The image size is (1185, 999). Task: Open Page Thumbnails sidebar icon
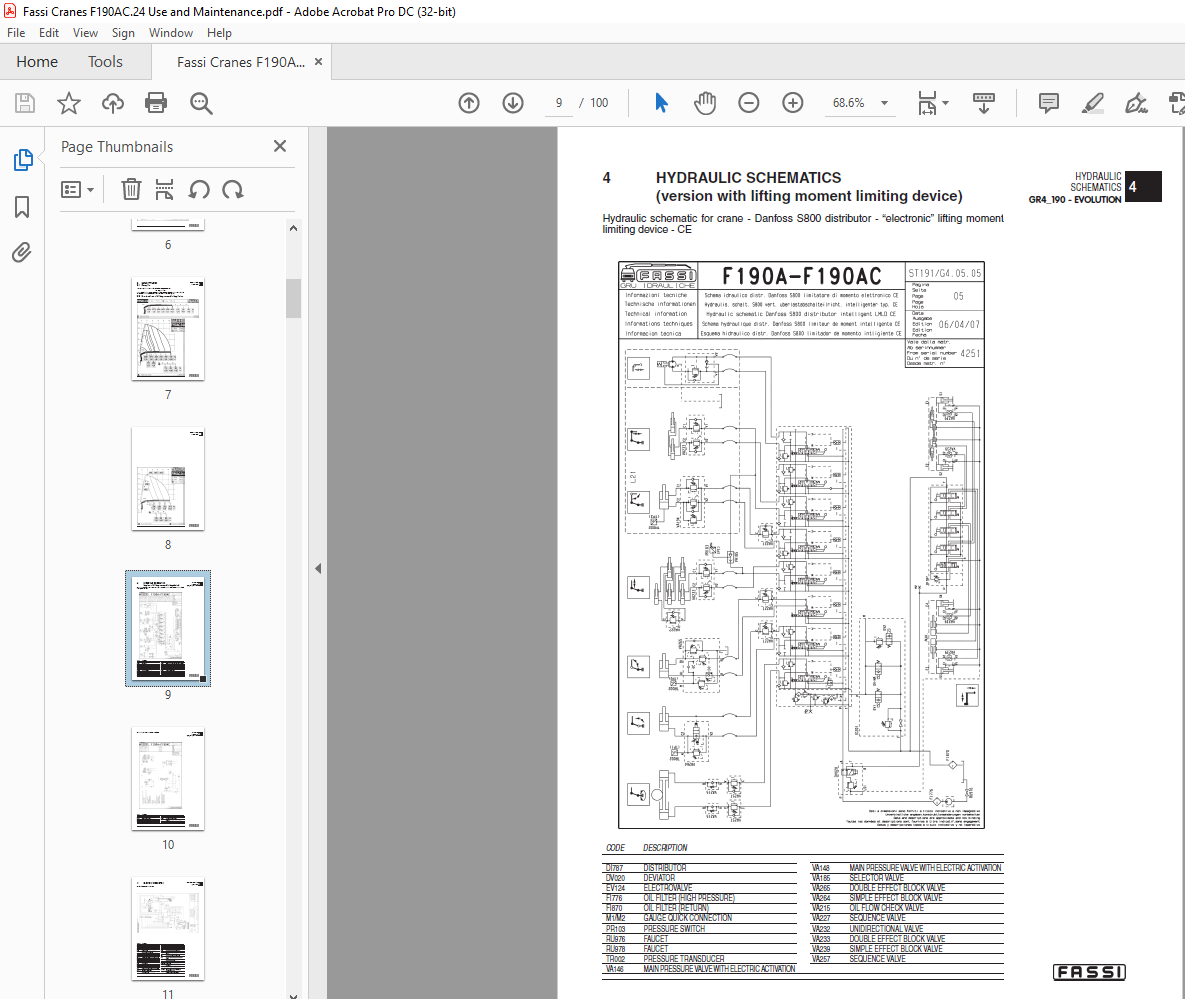[23, 159]
